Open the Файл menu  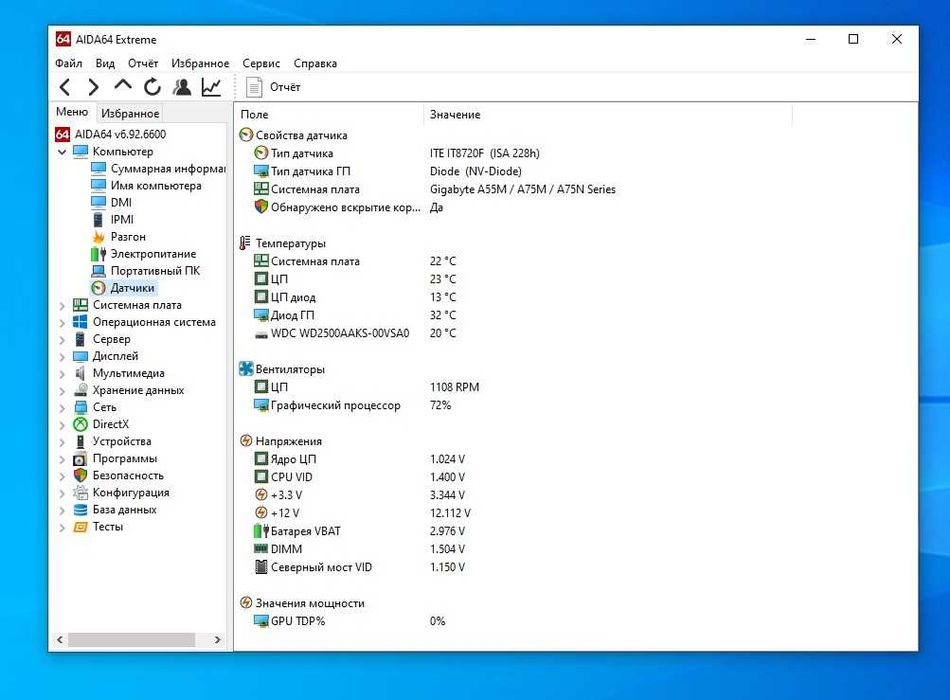coord(68,63)
